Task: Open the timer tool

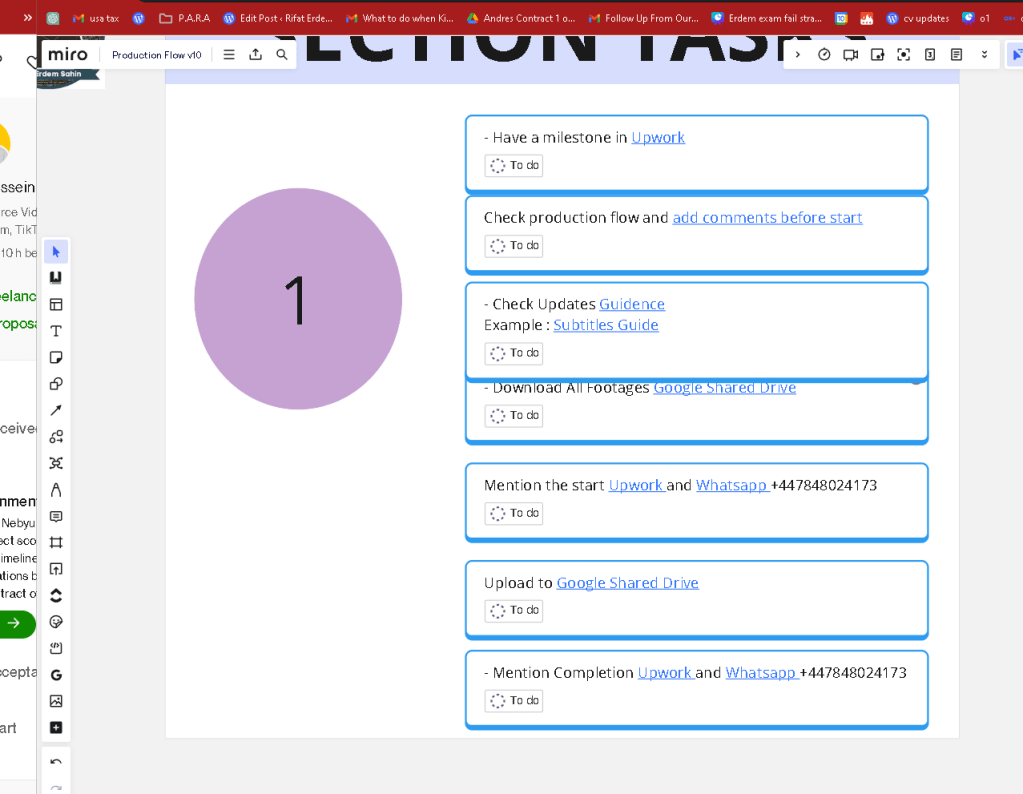Action: (x=824, y=55)
